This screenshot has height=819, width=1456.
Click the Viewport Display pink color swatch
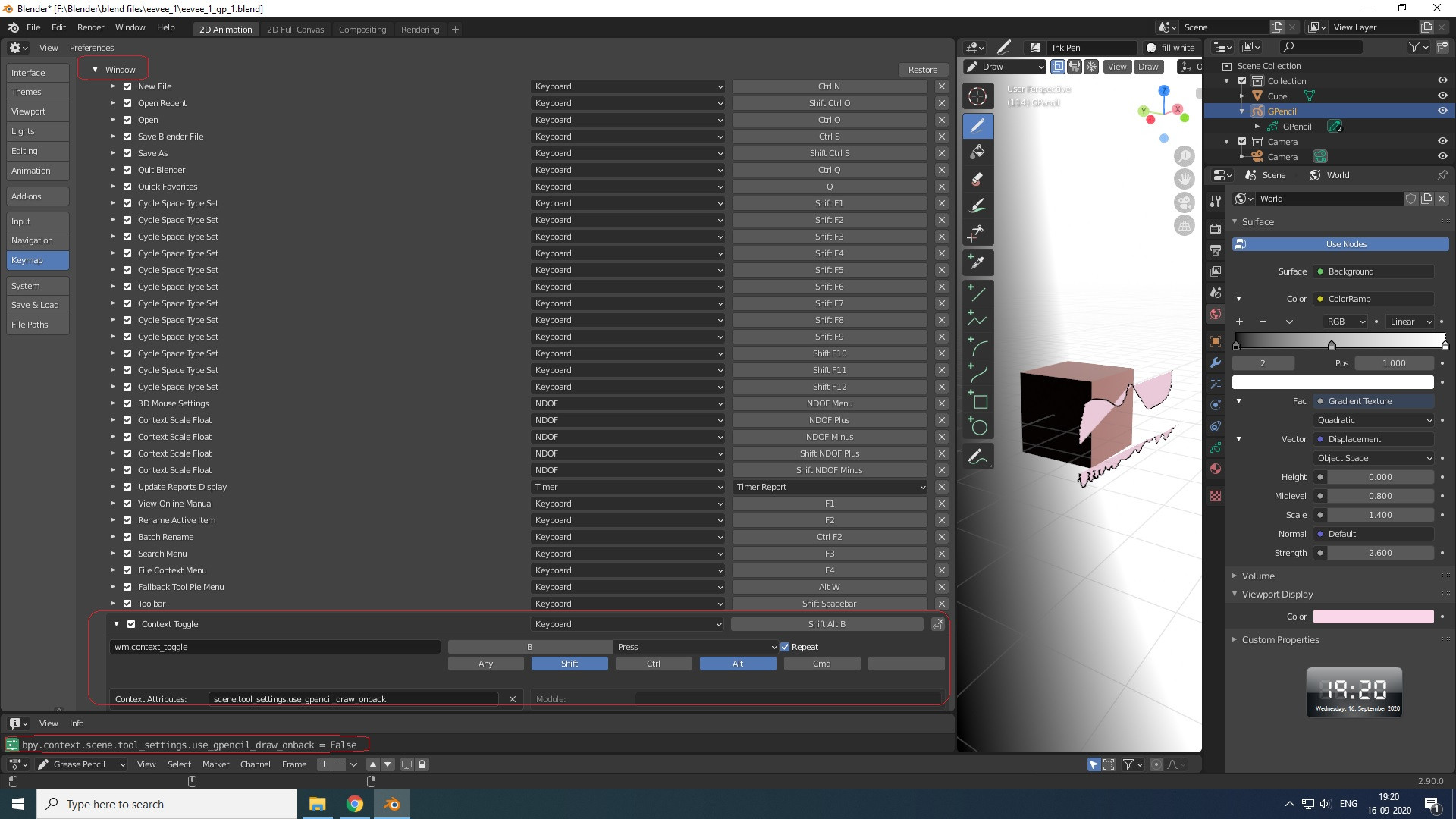pyautogui.click(x=1373, y=617)
